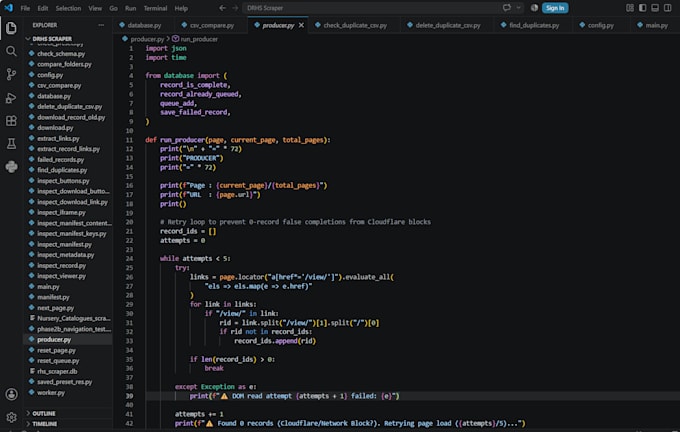Switch to the config.py tab
This screenshot has height=432, width=680.
(600, 26)
